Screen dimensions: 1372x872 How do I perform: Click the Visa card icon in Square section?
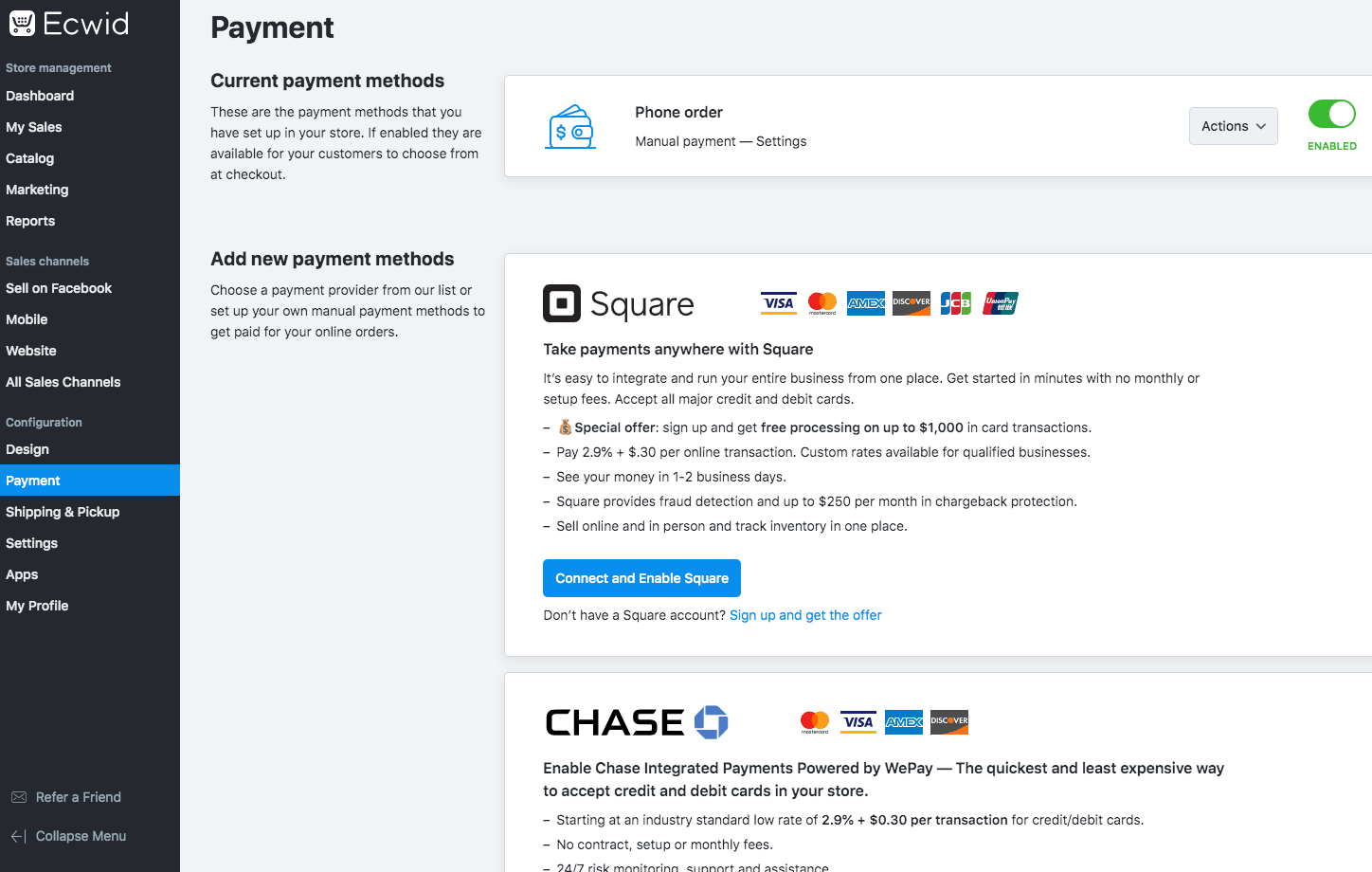(x=779, y=303)
